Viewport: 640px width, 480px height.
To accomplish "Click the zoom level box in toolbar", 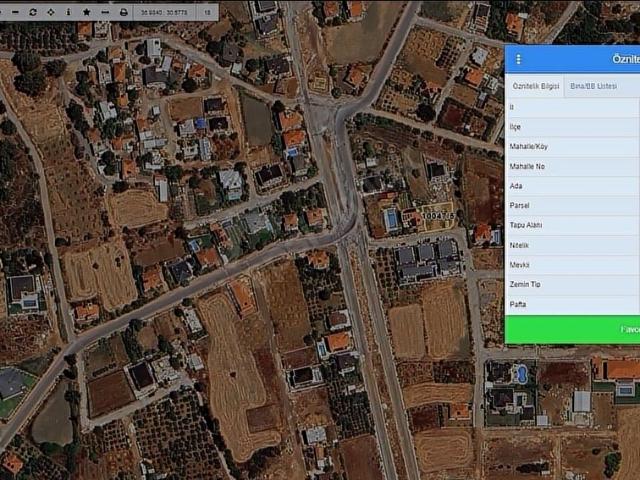I will click(208, 12).
